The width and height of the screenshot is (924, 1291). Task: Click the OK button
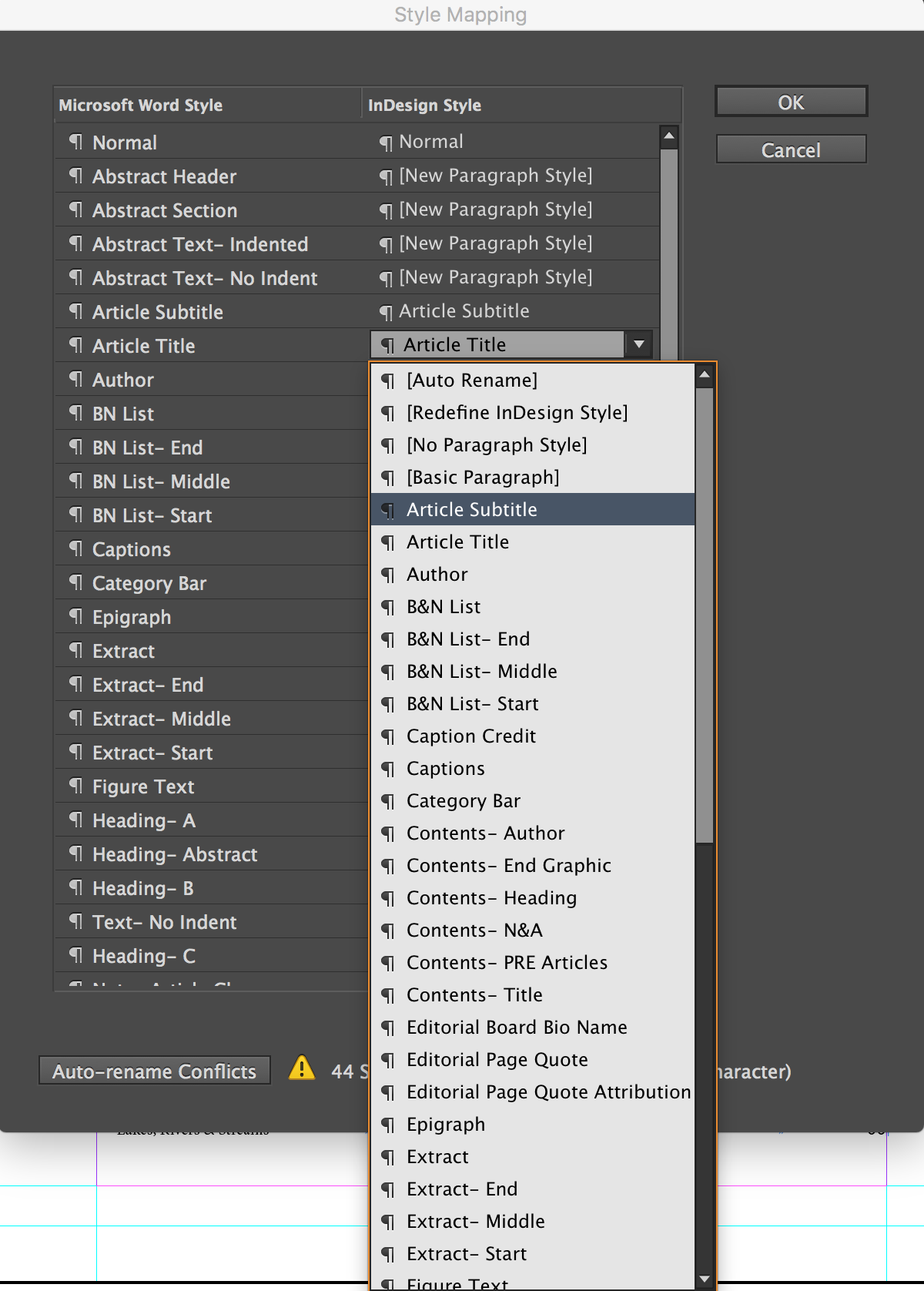(791, 102)
